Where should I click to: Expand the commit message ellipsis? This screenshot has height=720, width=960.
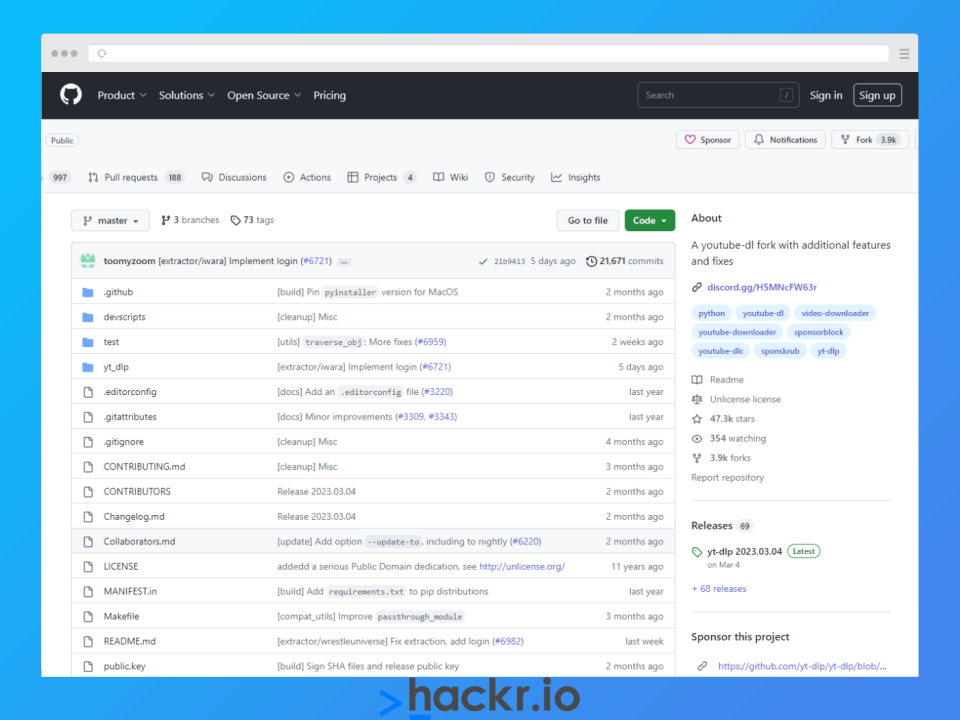344,261
